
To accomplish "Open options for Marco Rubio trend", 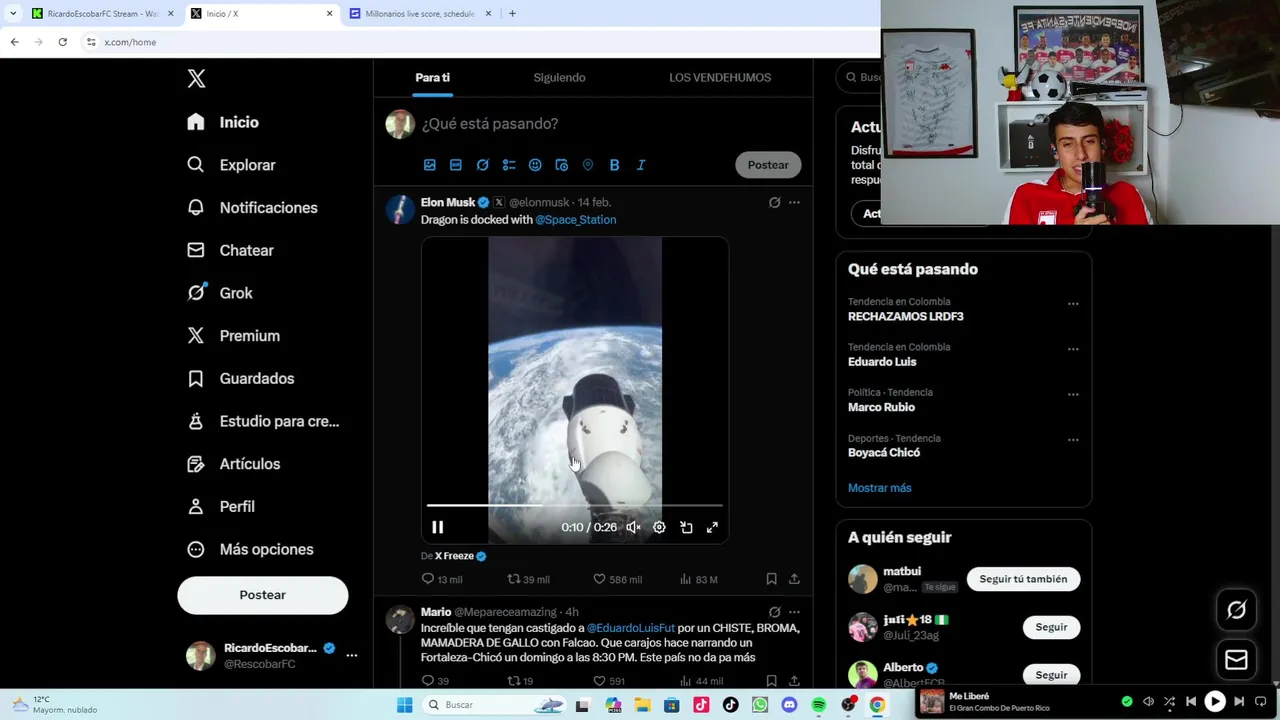I will click(x=1073, y=395).
